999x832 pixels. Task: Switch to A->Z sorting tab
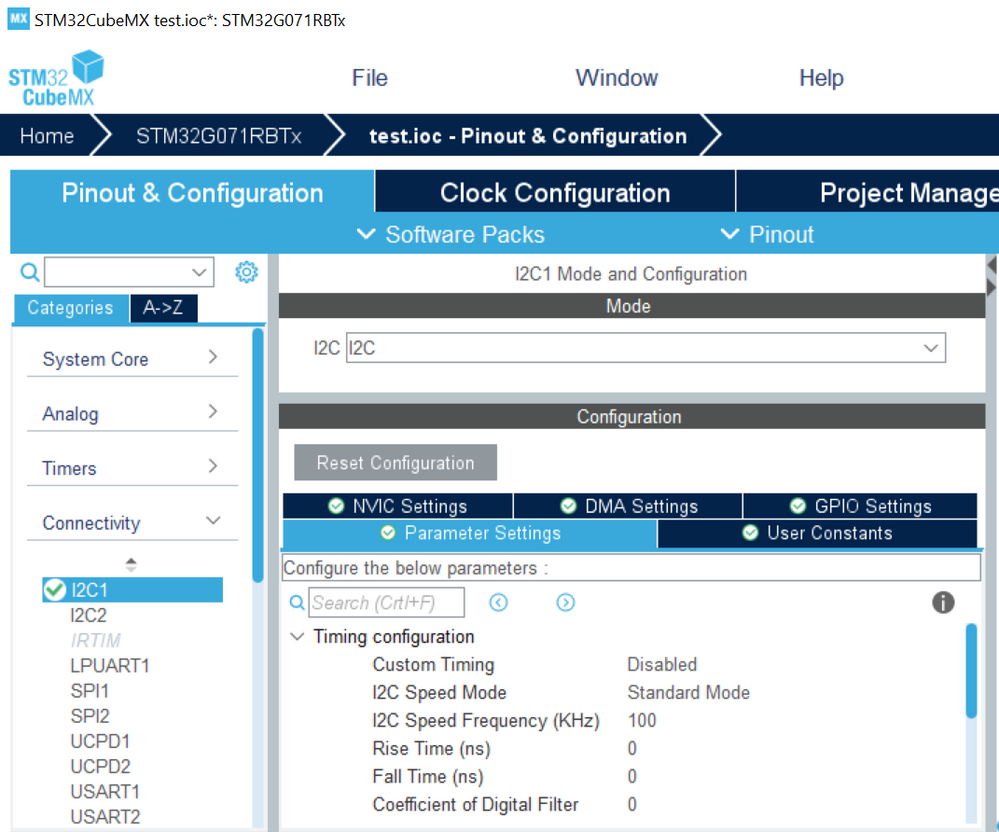tap(163, 308)
